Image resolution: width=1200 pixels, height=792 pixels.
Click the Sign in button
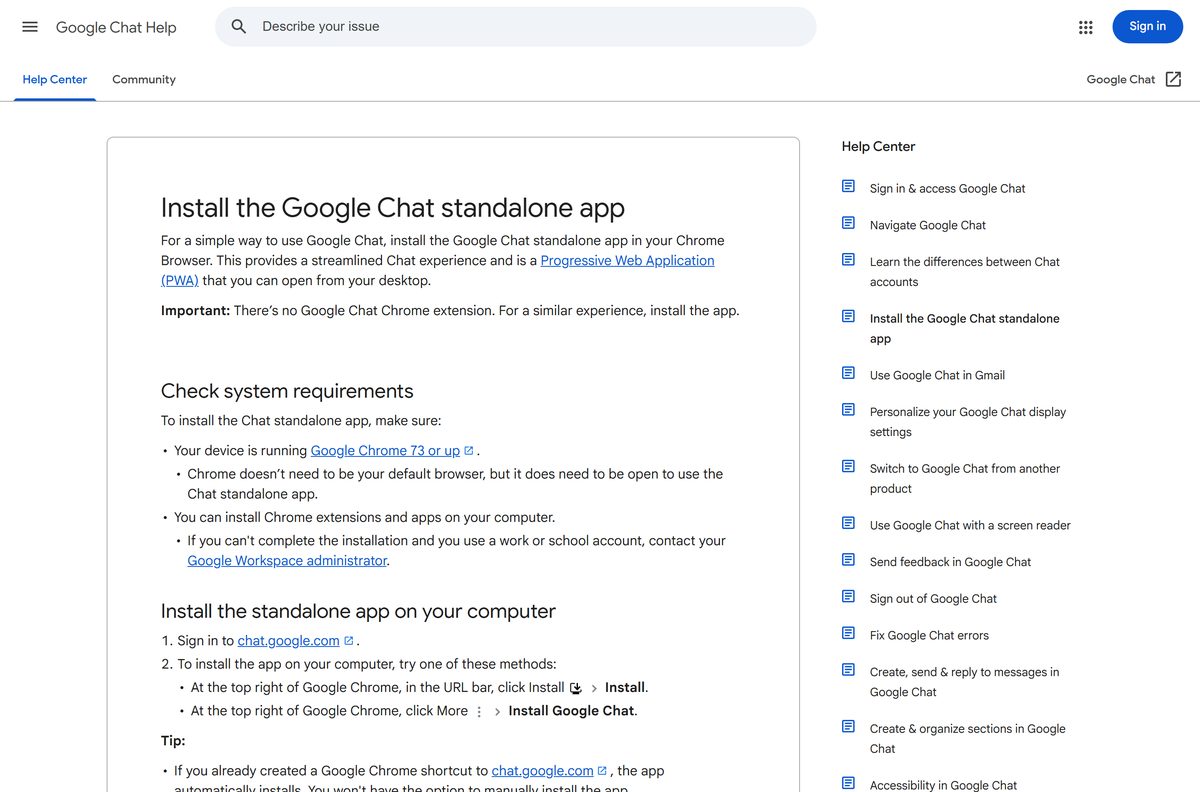pos(1147,27)
